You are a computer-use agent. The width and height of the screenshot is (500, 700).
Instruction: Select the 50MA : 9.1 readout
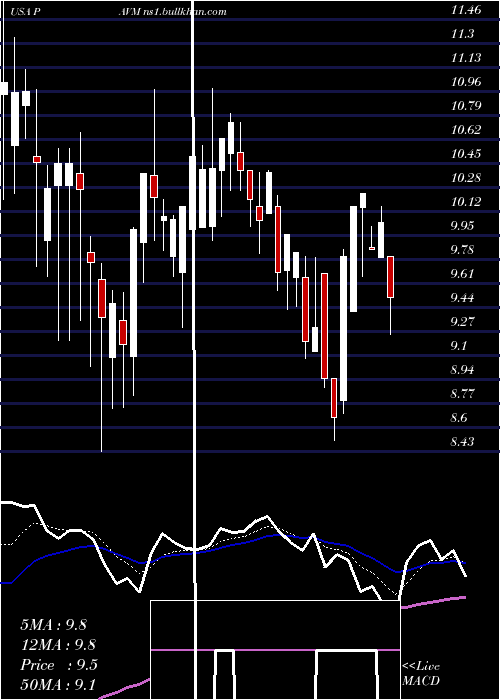(58, 685)
